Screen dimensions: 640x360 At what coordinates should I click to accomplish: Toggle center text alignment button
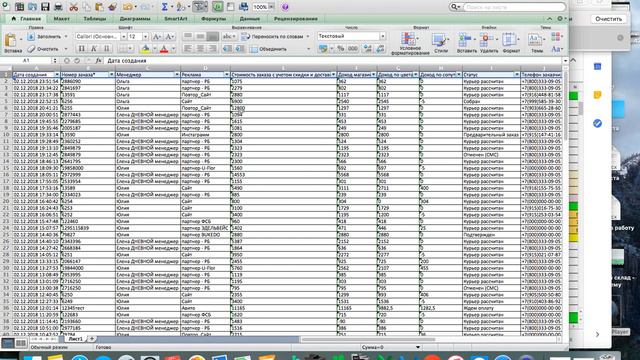[200, 49]
